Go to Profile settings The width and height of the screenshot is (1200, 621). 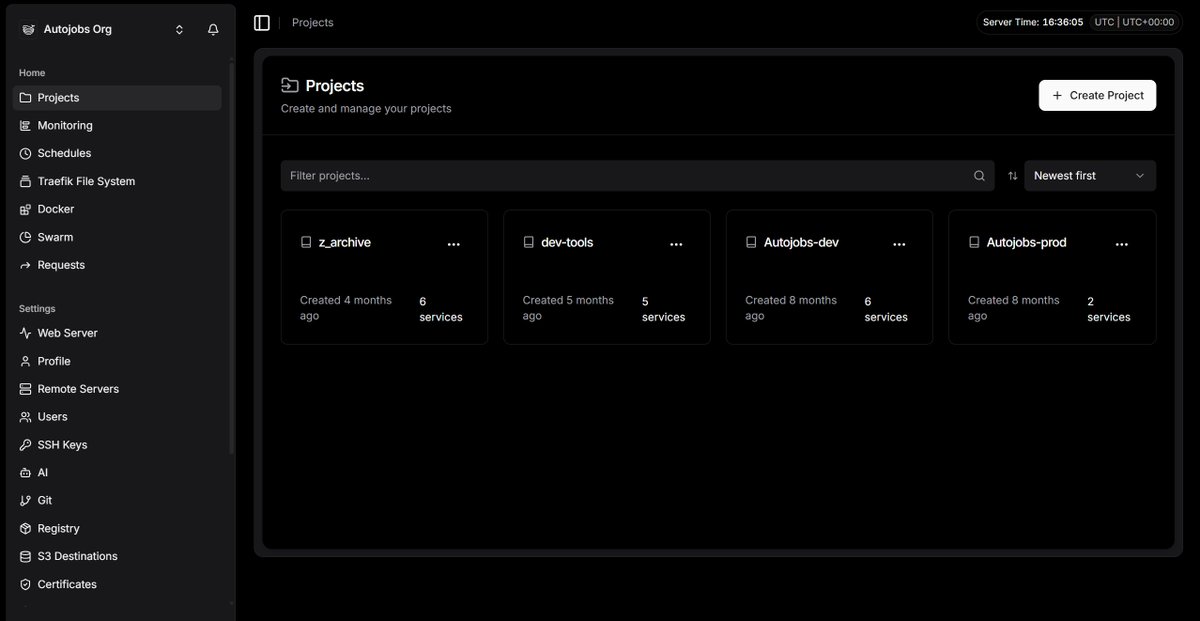[117, 362]
